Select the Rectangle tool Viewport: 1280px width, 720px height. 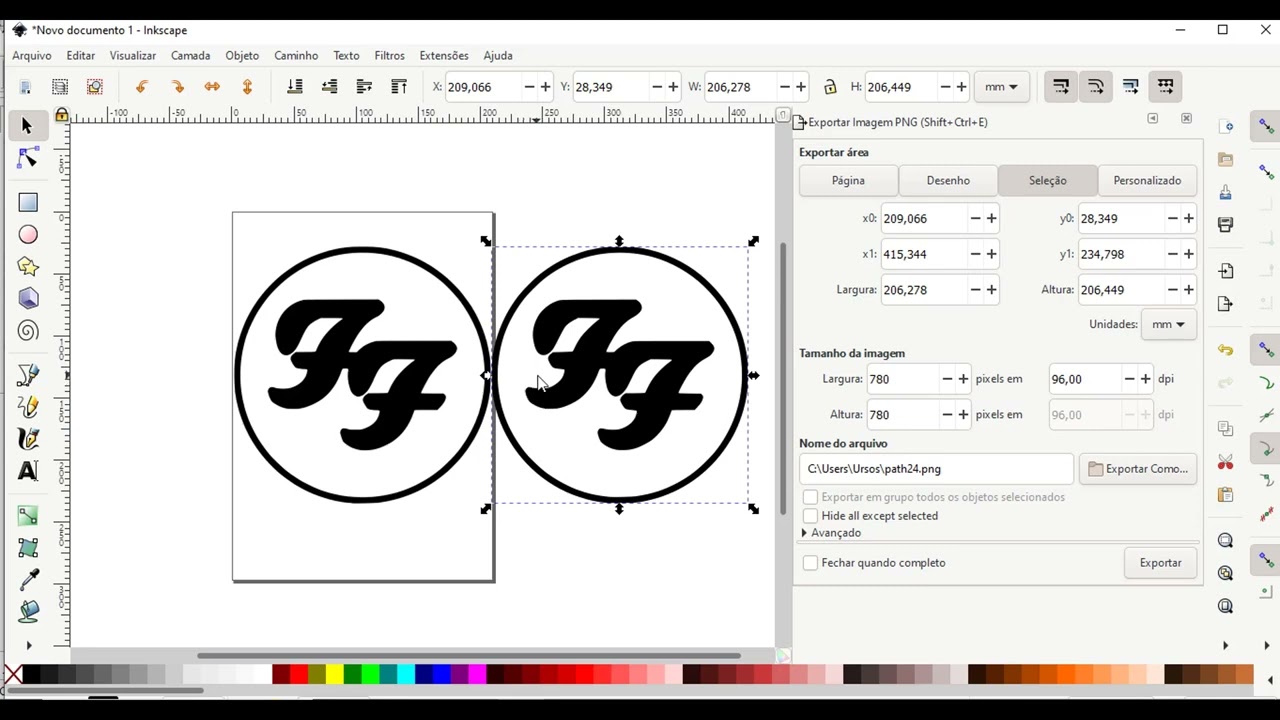tap(28, 202)
